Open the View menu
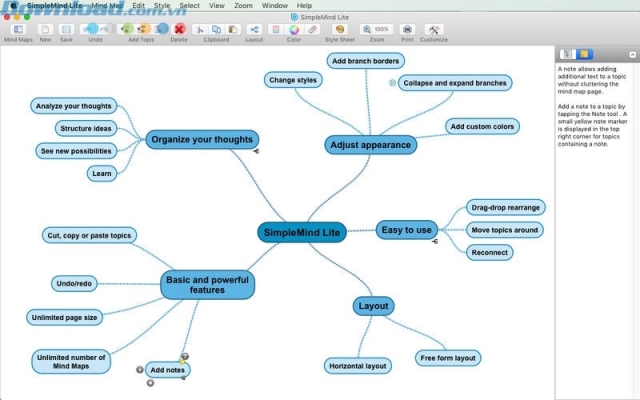Viewport: 640px width, 400px height. point(217,5)
